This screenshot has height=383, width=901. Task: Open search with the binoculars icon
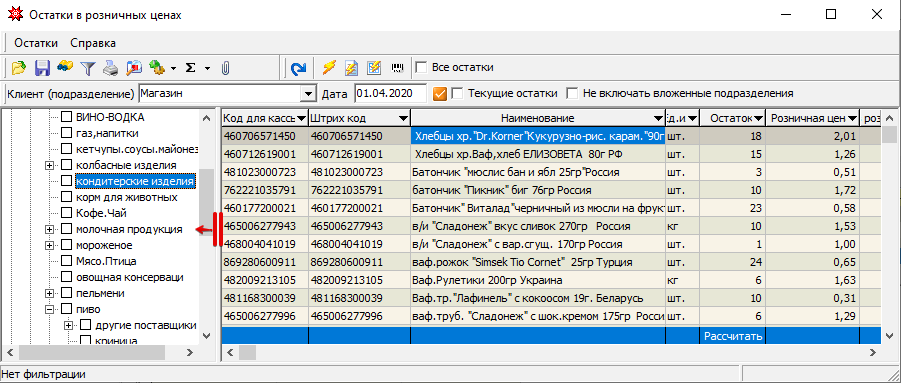(65, 67)
